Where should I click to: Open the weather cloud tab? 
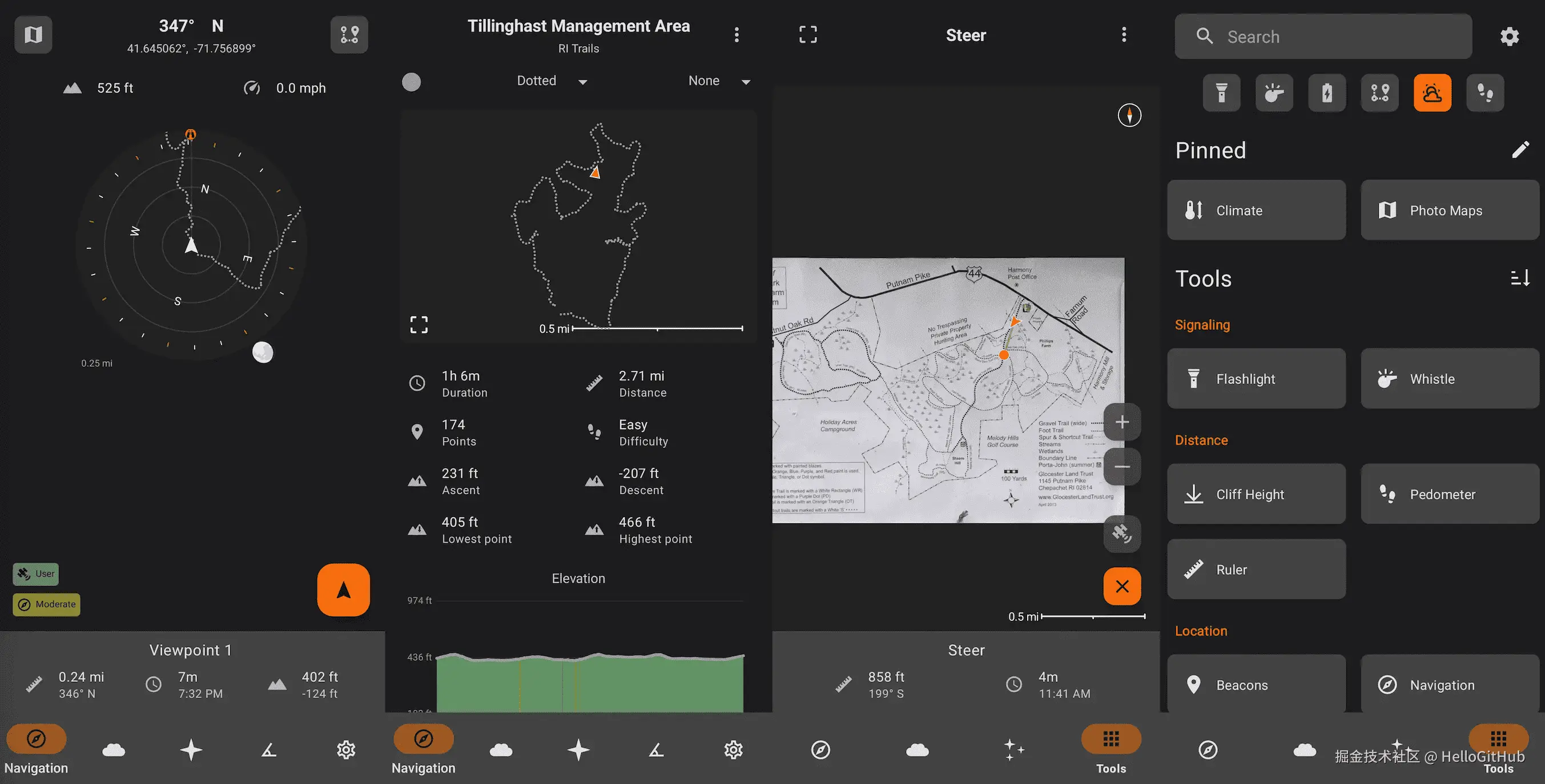pyautogui.click(x=114, y=749)
